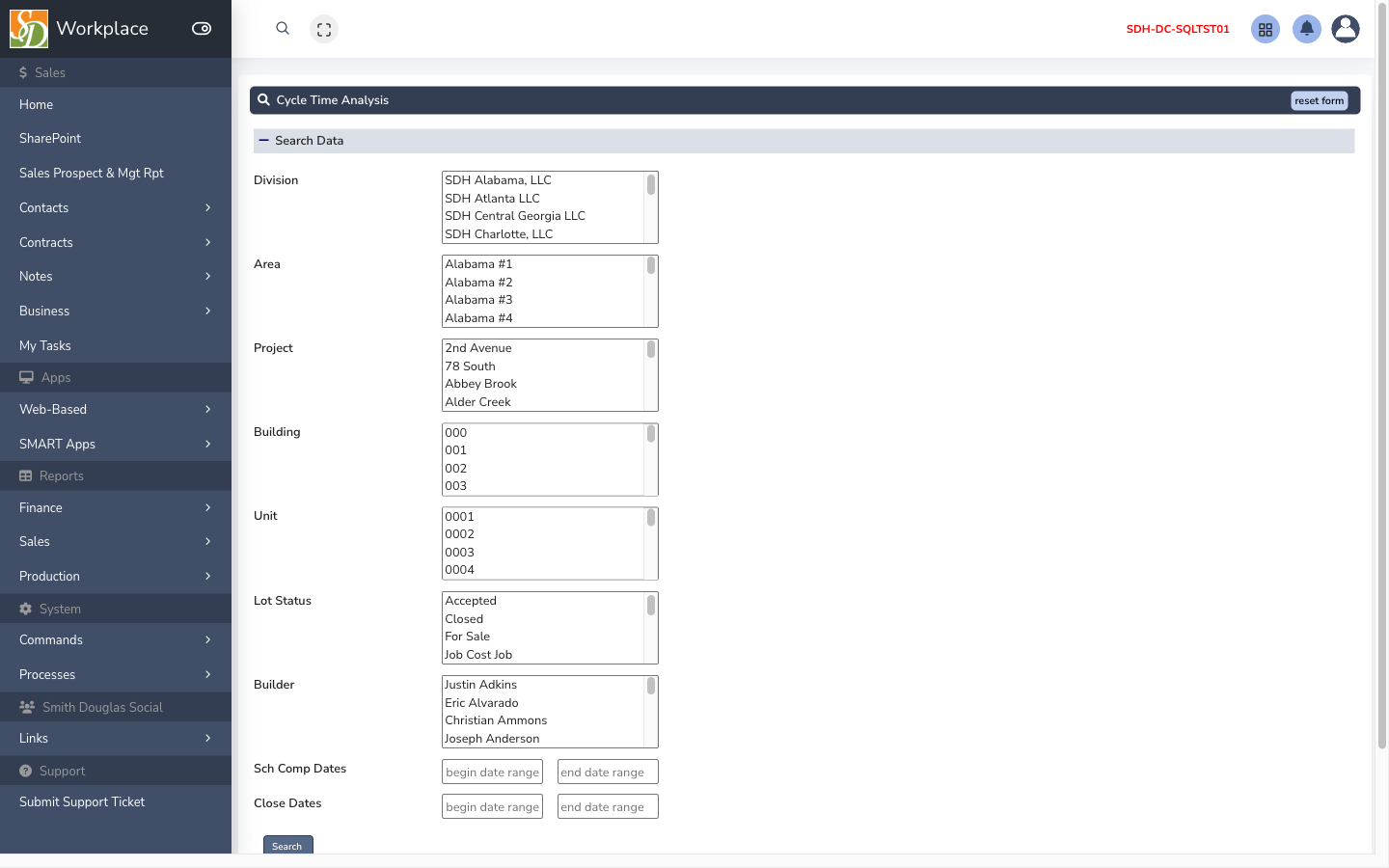The height and width of the screenshot is (868, 1389).
Task: Expand the Production reports menu
Action: pyautogui.click(x=116, y=576)
